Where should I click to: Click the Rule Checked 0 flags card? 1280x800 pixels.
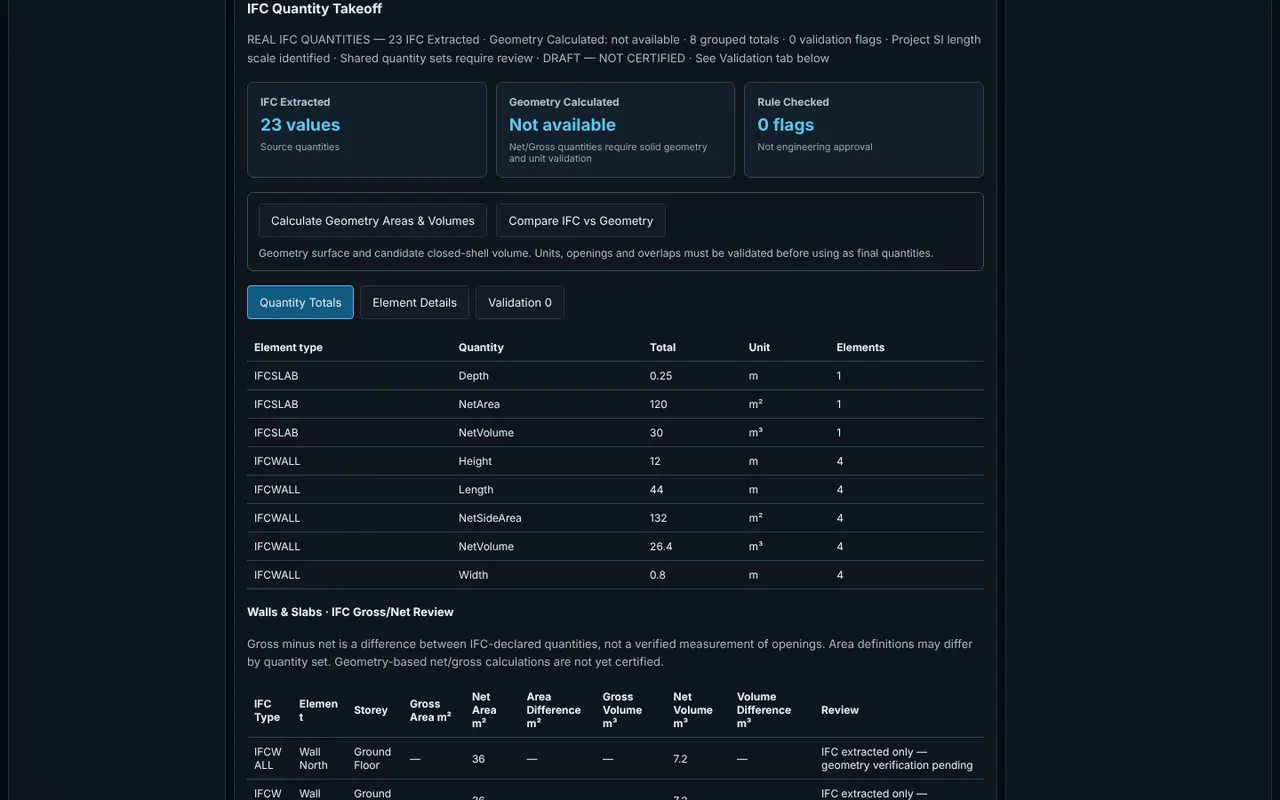click(864, 130)
